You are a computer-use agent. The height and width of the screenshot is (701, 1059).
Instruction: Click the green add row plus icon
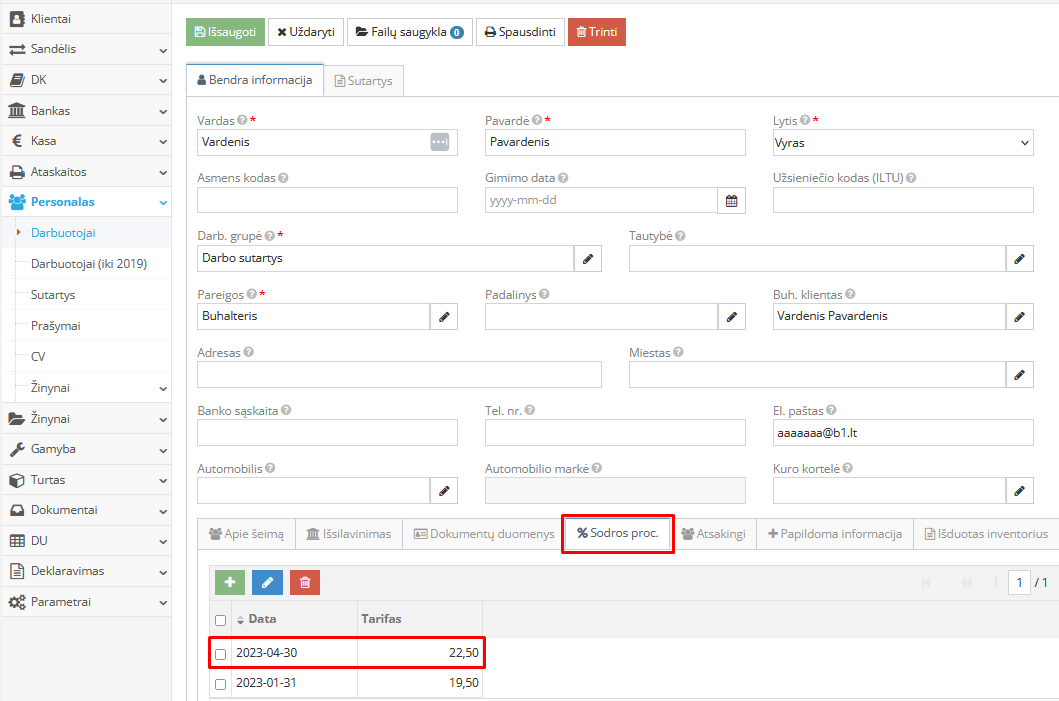point(229,582)
